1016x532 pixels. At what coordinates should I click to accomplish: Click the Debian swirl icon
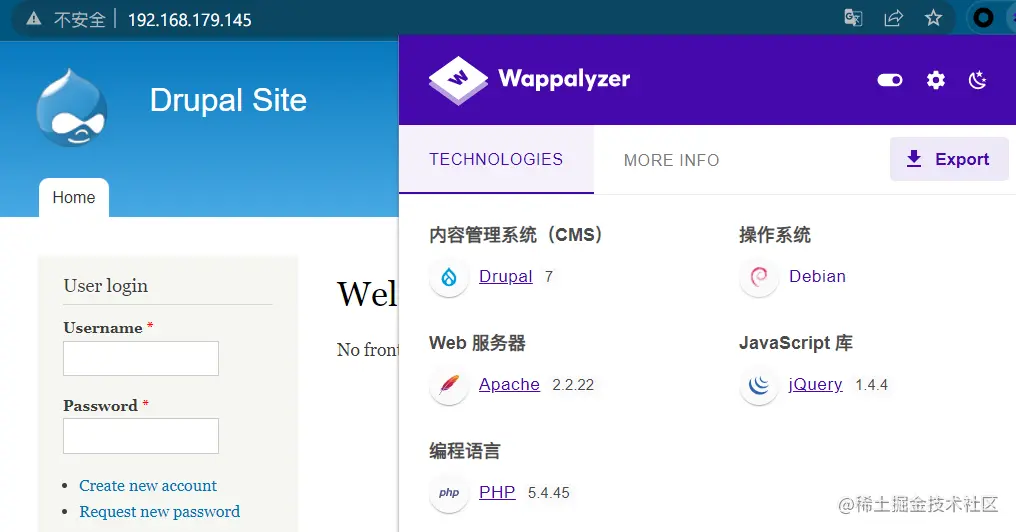coord(759,277)
